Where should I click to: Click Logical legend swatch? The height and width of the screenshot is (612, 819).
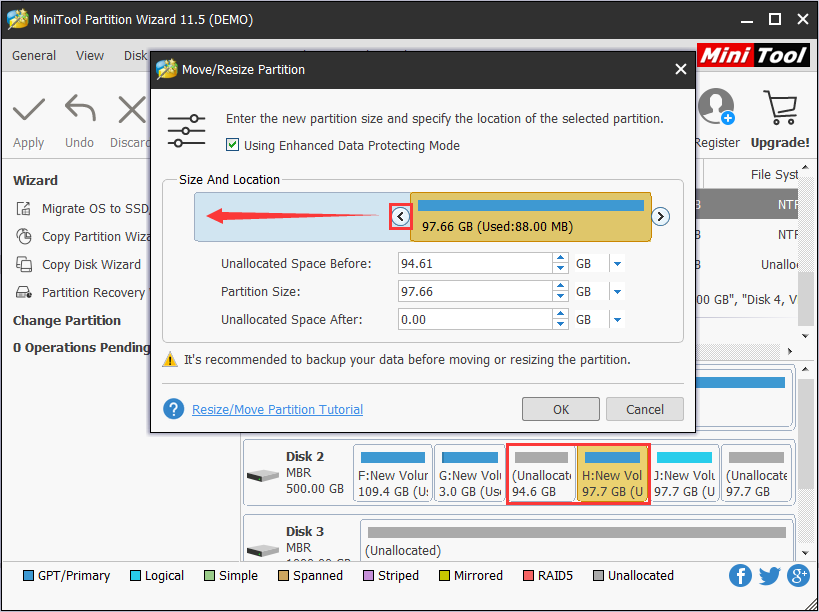[x=135, y=575]
